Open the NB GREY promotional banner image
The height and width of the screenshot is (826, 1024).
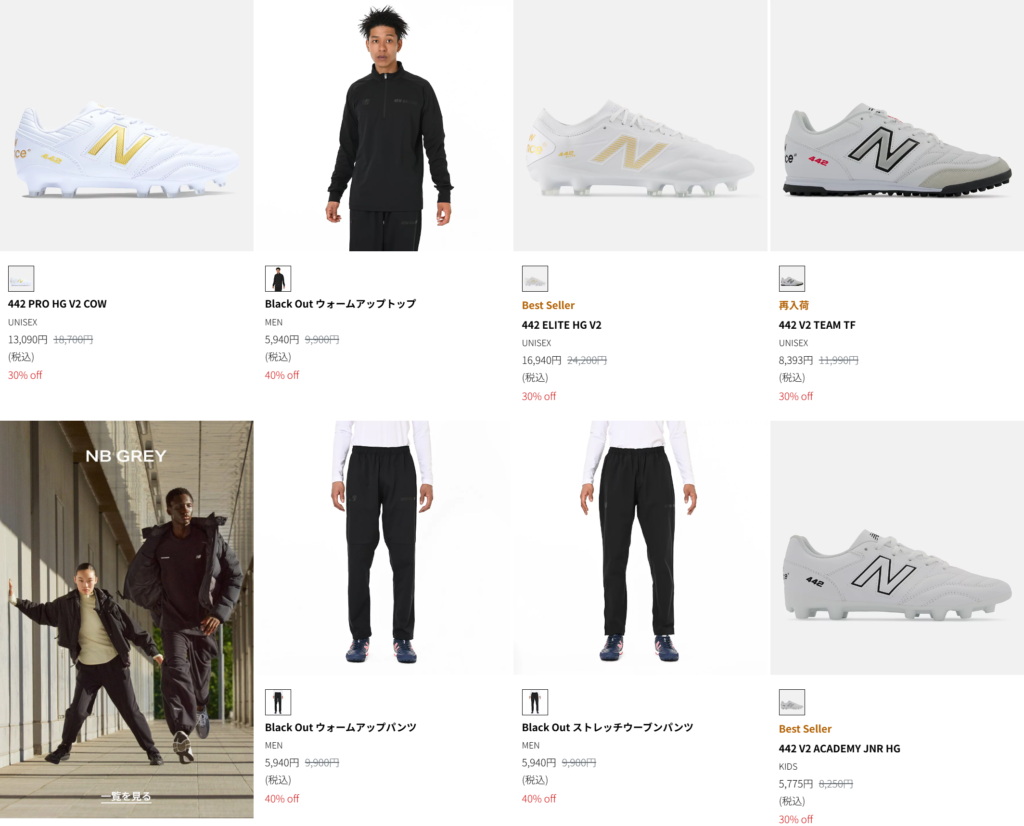point(126,600)
